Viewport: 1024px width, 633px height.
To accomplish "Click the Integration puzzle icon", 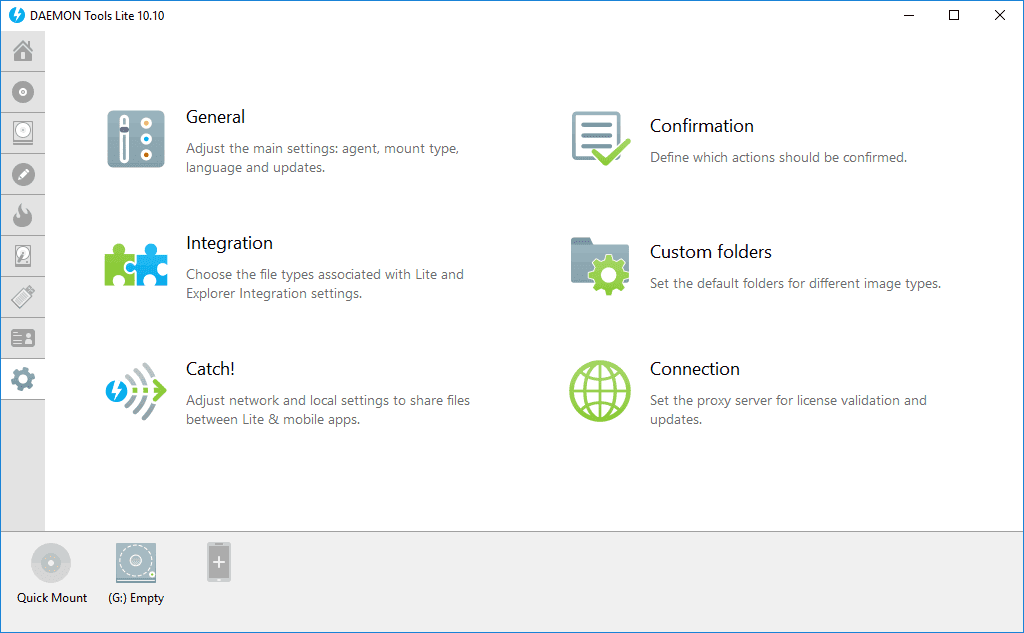I will (x=136, y=265).
